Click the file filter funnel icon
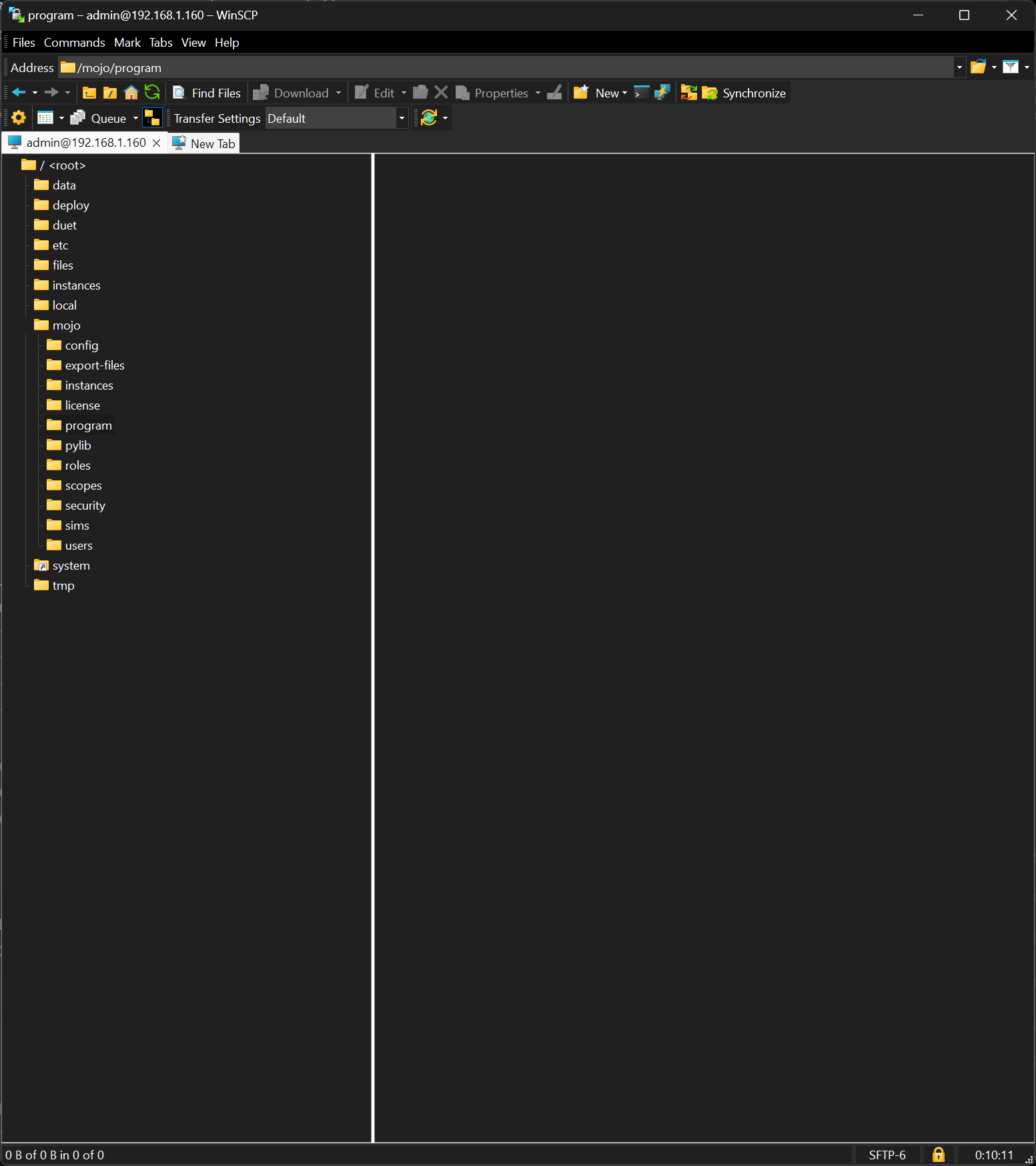 [x=1011, y=67]
